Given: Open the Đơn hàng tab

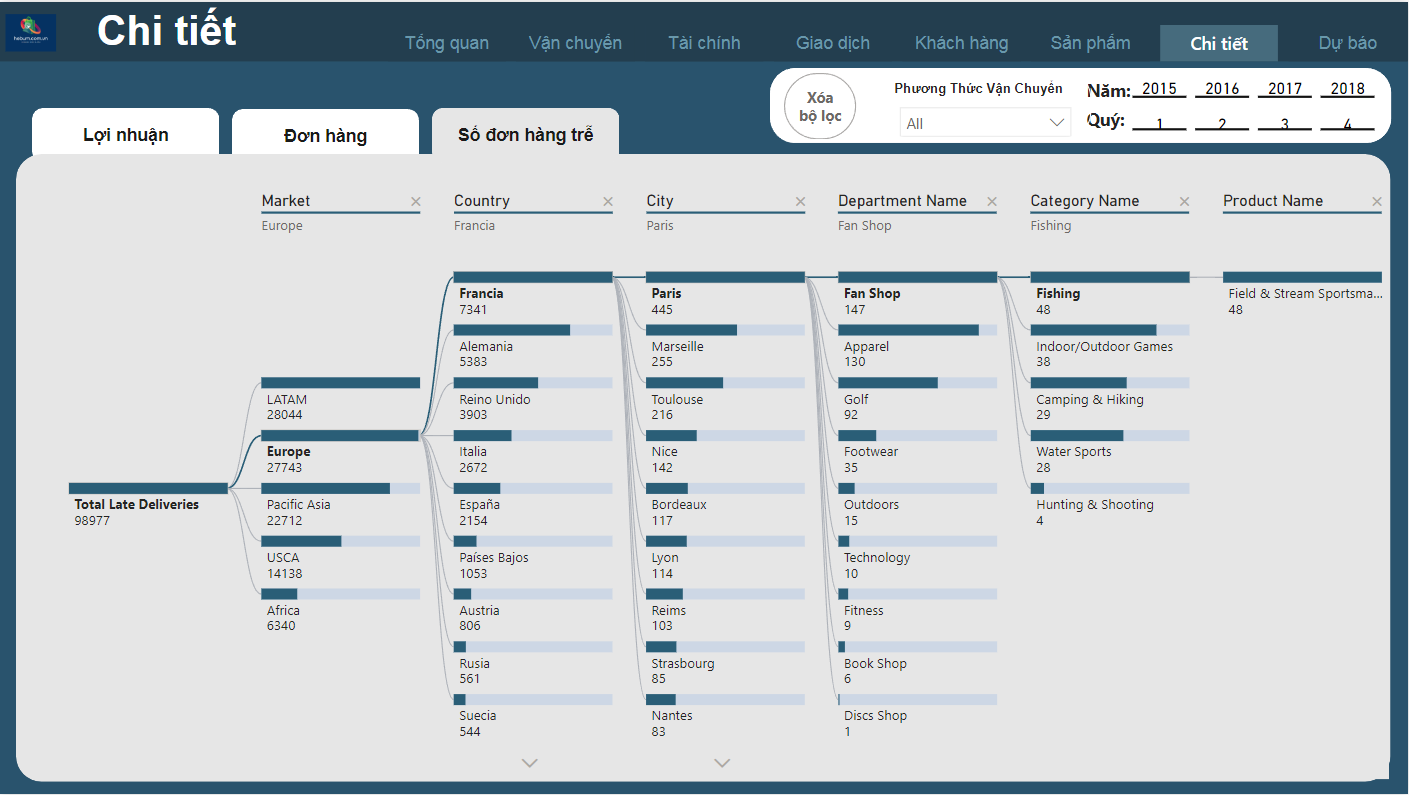Looking at the screenshot, I should [x=325, y=136].
